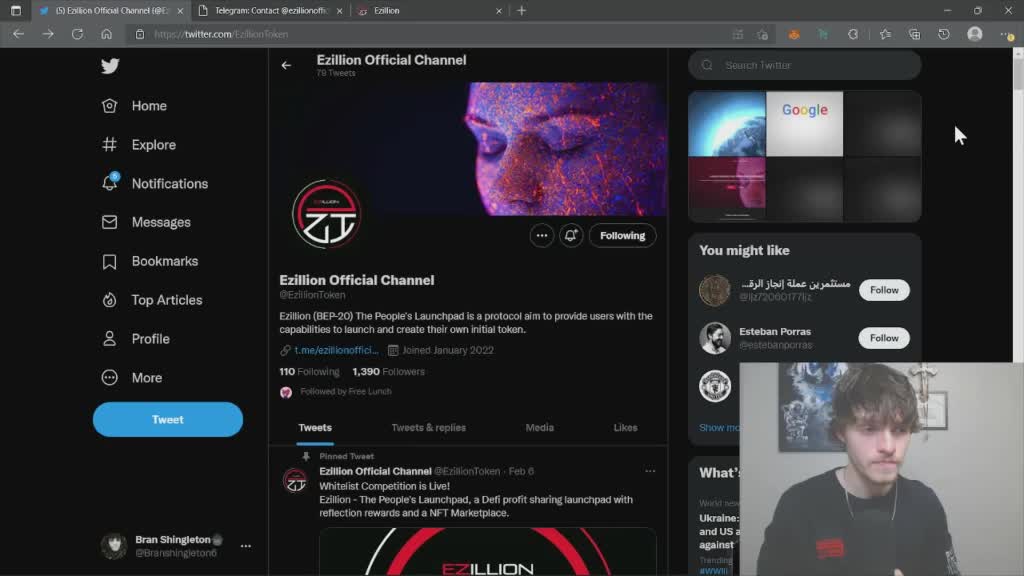This screenshot has width=1024, height=576.
Task: Open the Ezillion banner image
Action: point(468,148)
